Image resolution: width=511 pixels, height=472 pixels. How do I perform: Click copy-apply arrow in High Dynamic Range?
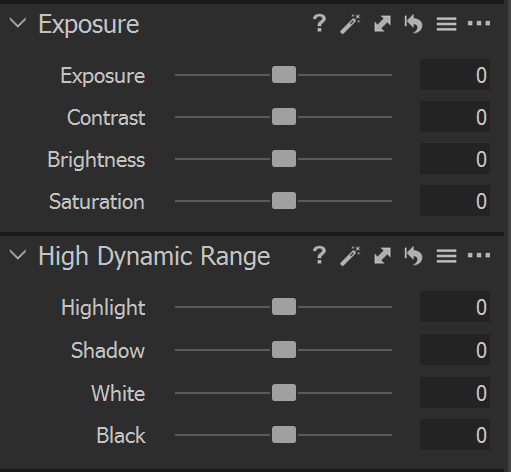click(x=382, y=256)
